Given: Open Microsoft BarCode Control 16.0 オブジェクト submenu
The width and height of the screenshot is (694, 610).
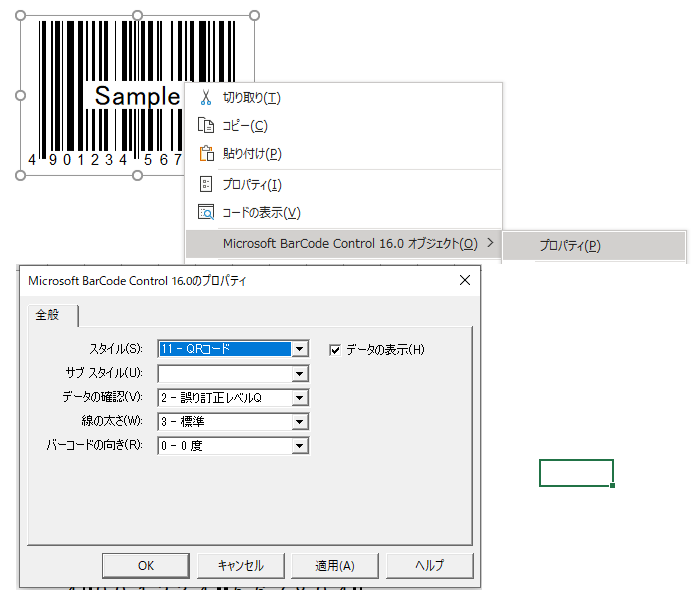Looking at the screenshot, I should pos(343,243).
